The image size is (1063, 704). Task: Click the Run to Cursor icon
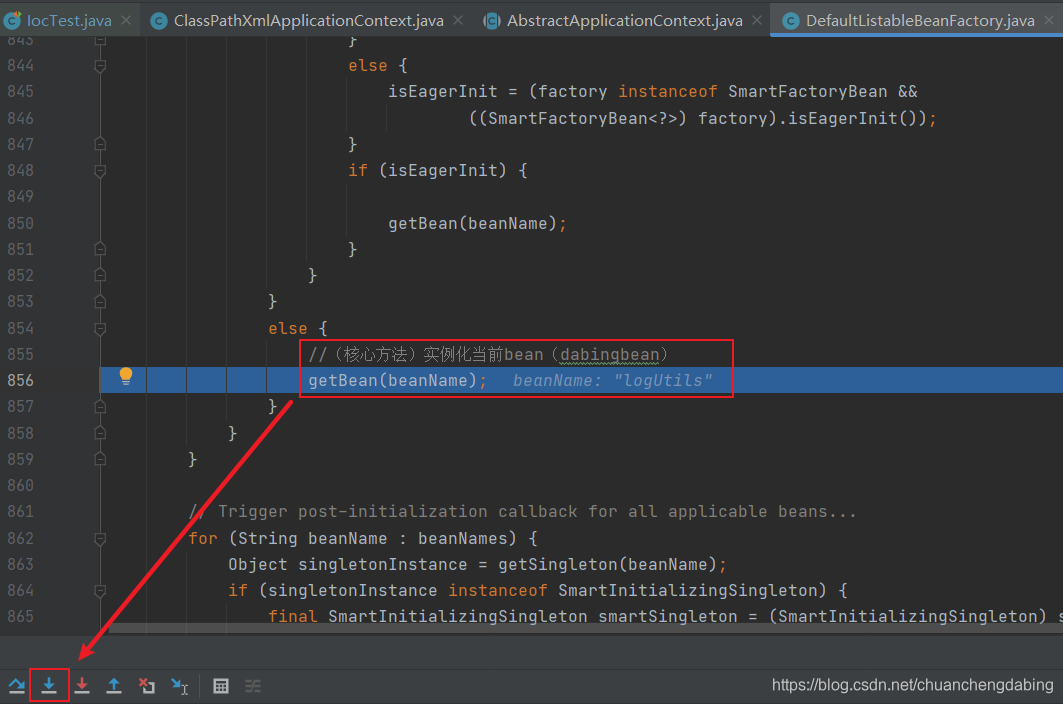click(x=180, y=686)
